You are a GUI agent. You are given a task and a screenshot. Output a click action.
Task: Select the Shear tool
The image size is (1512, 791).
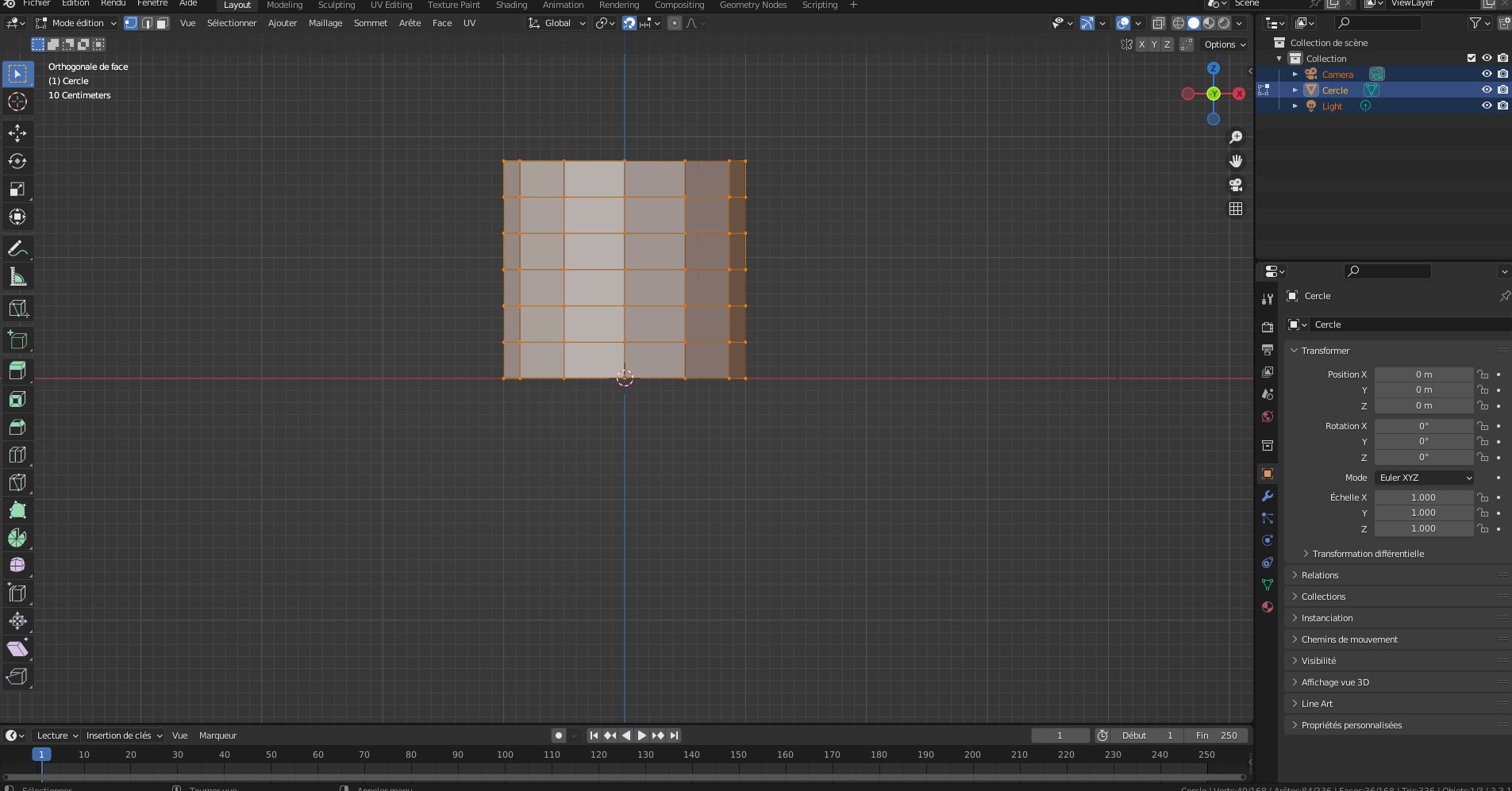click(17, 648)
